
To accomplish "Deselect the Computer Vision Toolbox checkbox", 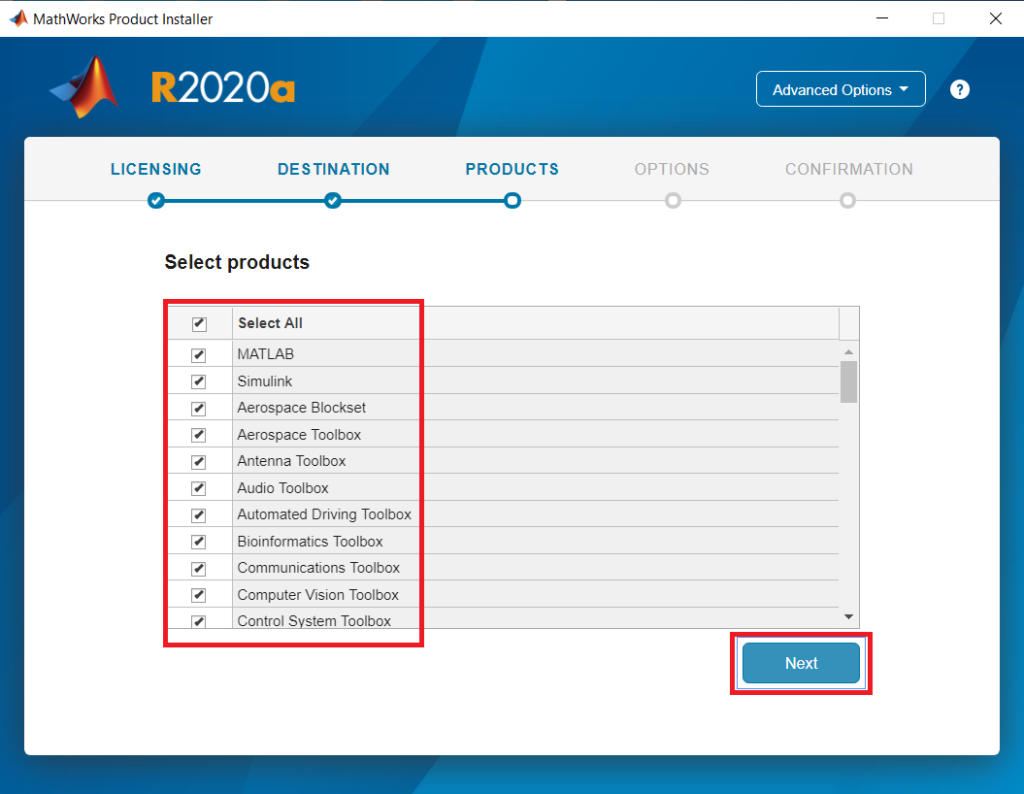I will pos(198,595).
